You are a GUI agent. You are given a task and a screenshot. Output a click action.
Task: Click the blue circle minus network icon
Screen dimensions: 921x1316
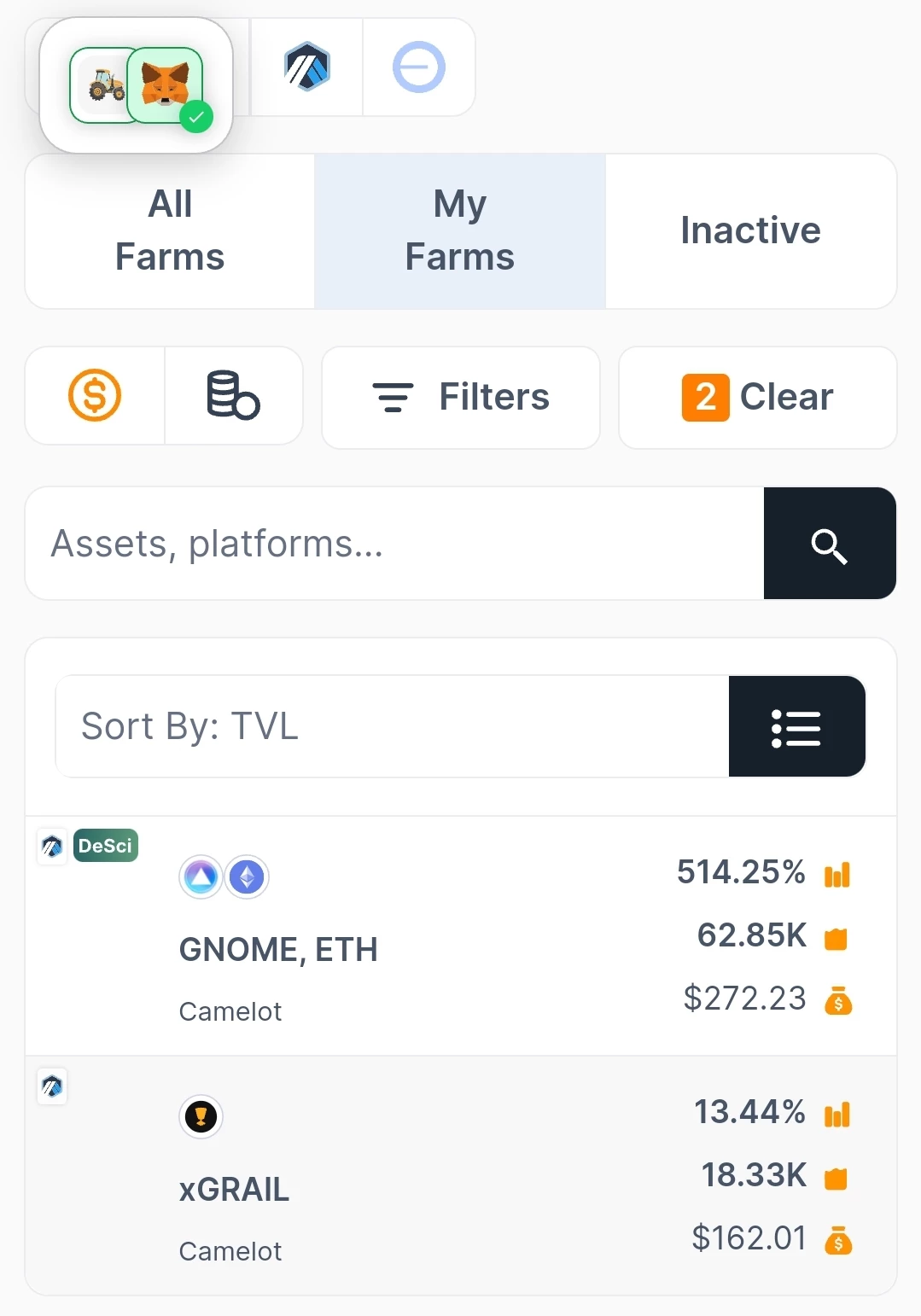pyautogui.click(x=418, y=67)
